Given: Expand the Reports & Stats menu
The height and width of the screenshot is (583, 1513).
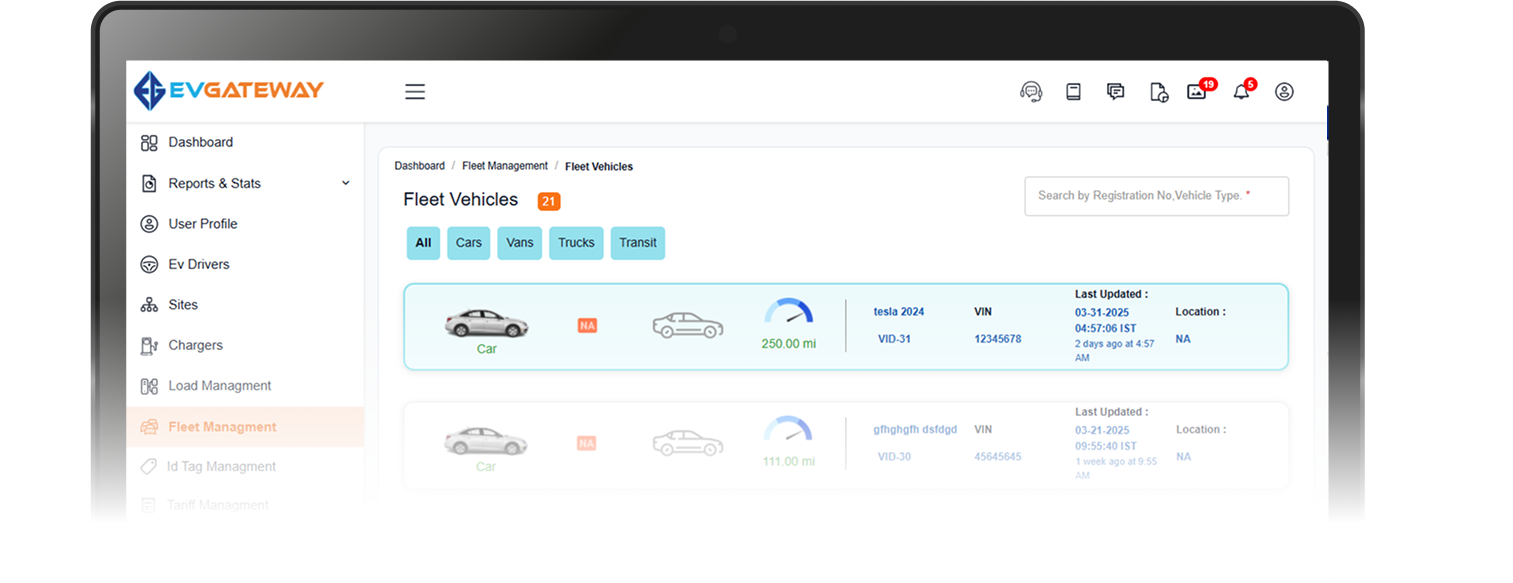Looking at the screenshot, I should 245,183.
